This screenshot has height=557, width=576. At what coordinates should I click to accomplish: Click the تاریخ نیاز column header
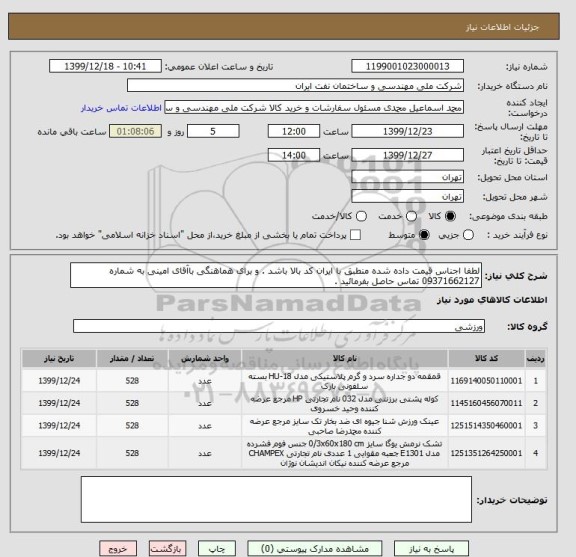(59, 359)
